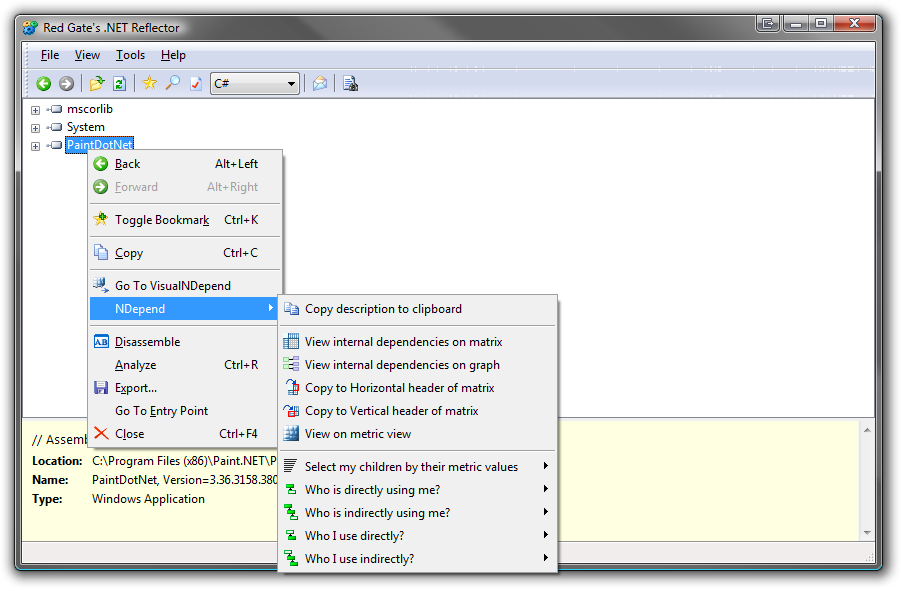Choose Analyze in the context menu

(x=185, y=365)
